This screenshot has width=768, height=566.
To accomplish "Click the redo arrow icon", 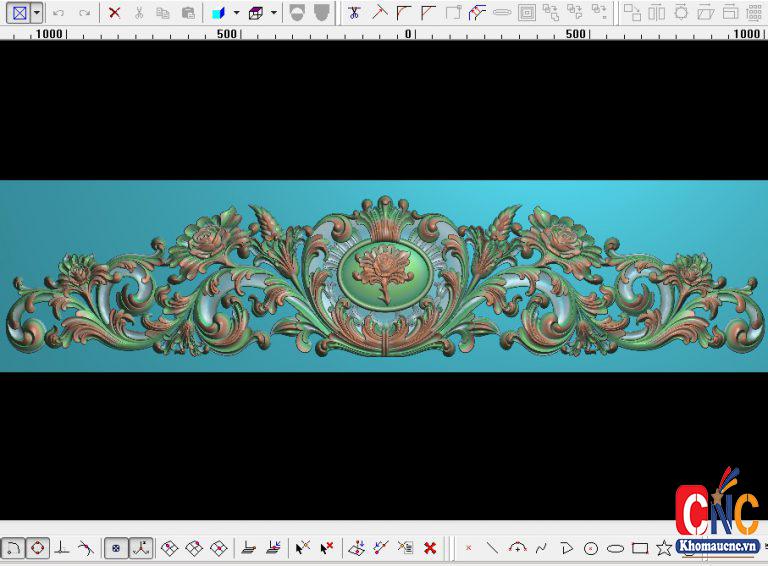I will [x=84, y=13].
